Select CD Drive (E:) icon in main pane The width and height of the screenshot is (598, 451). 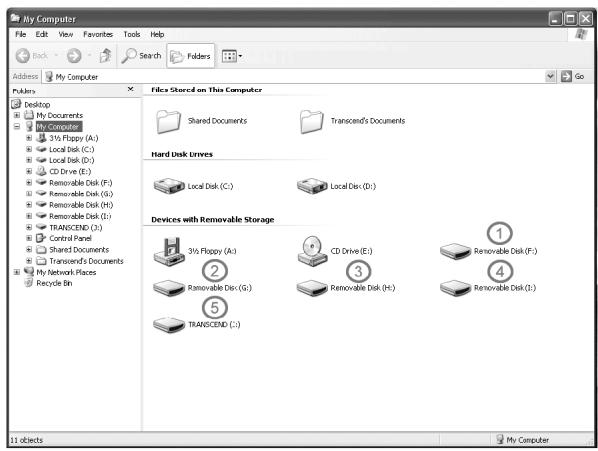(x=312, y=251)
